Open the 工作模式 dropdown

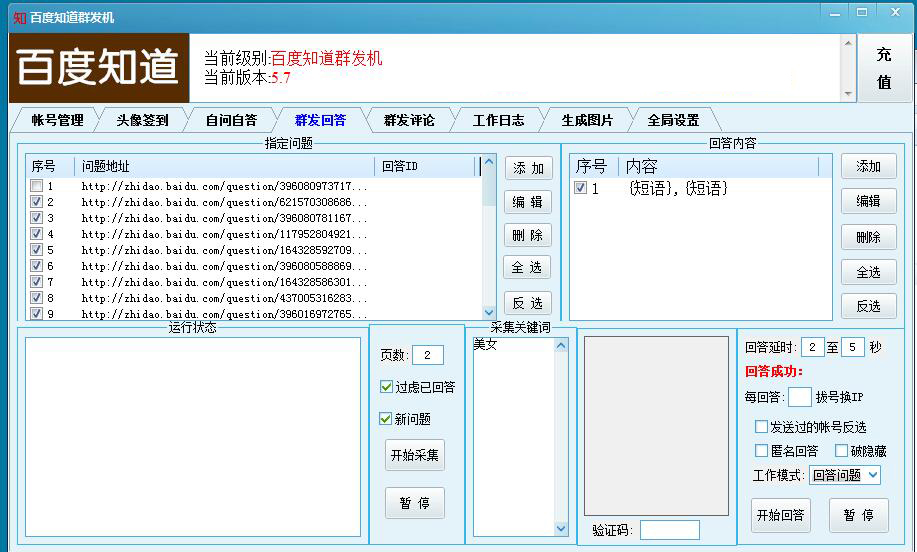click(844, 475)
